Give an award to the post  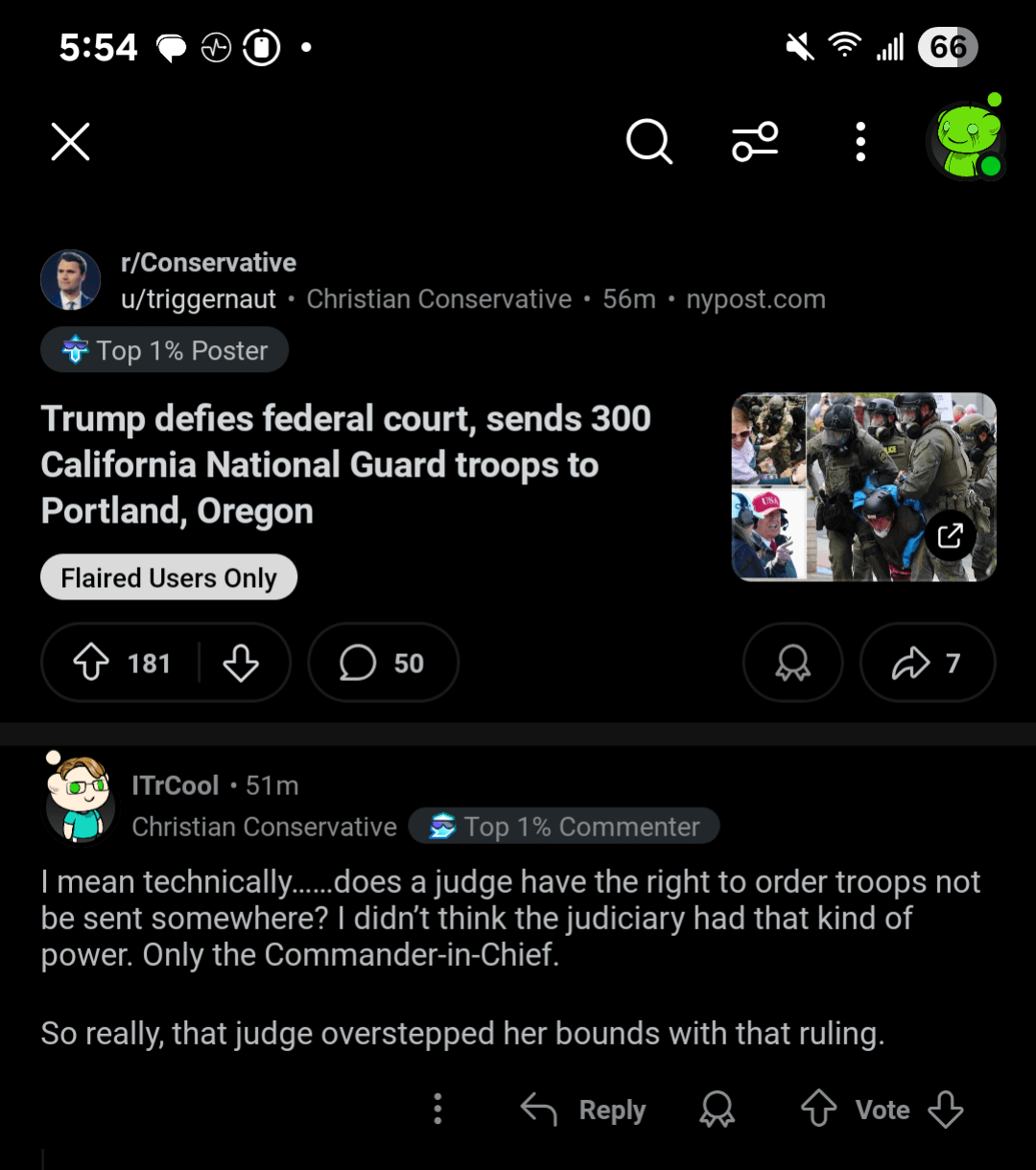(x=792, y=663)
